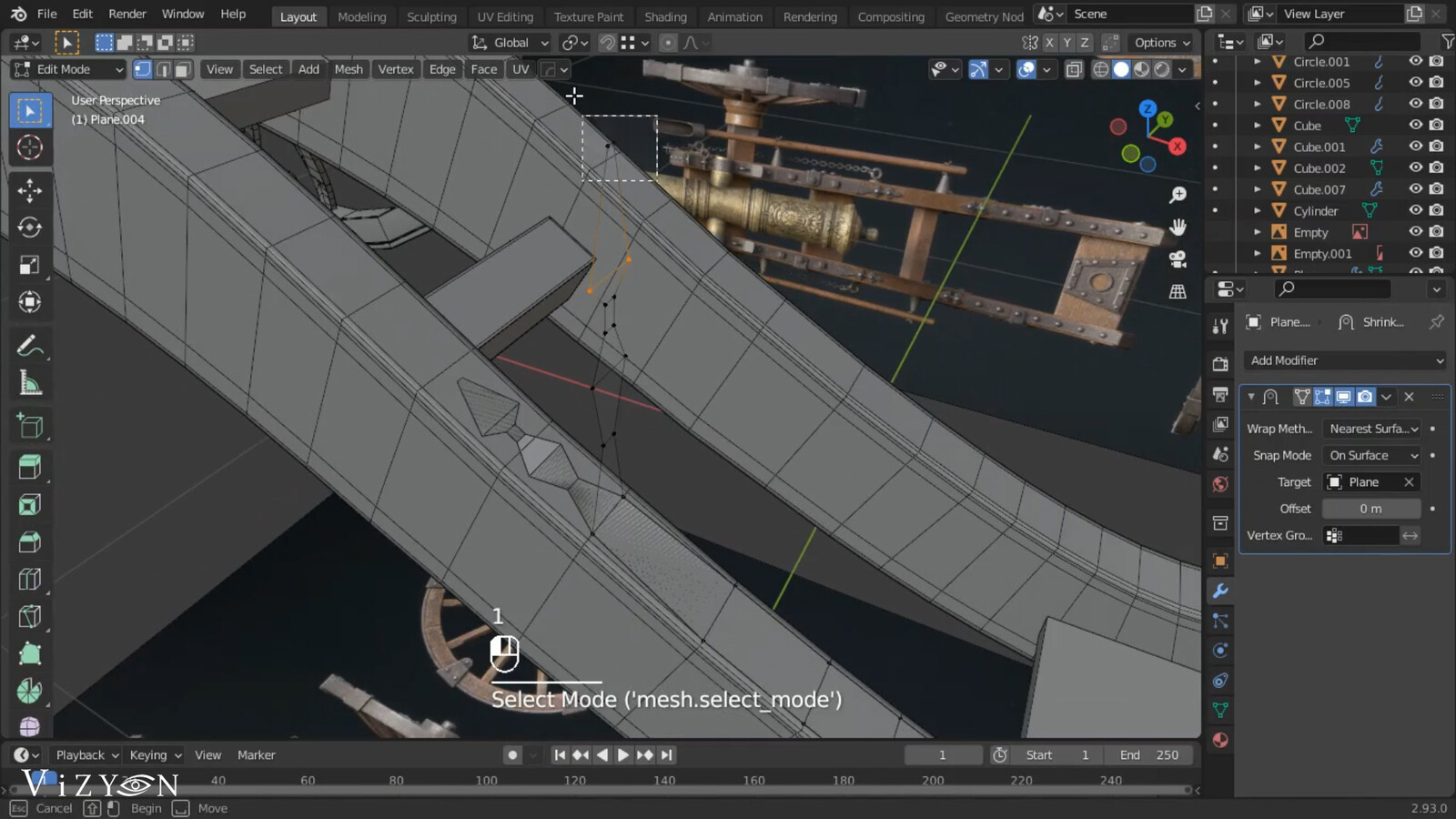This screenshot has height=819, width=1456.
Task: Select the Spin tool
Action: 30,692
